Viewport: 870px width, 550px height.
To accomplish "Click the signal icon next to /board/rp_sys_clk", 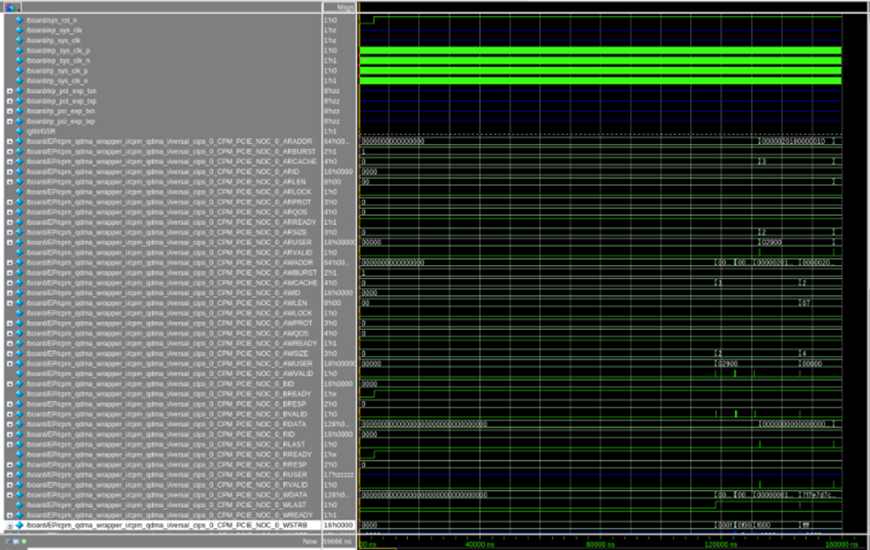I will pos(19,40).
